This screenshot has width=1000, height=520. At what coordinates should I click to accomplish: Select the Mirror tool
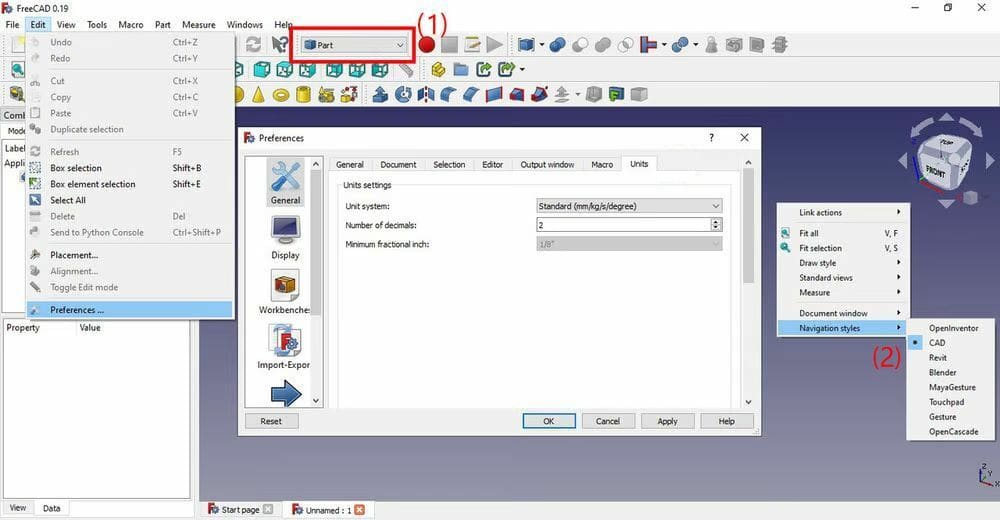coord(425,94)
